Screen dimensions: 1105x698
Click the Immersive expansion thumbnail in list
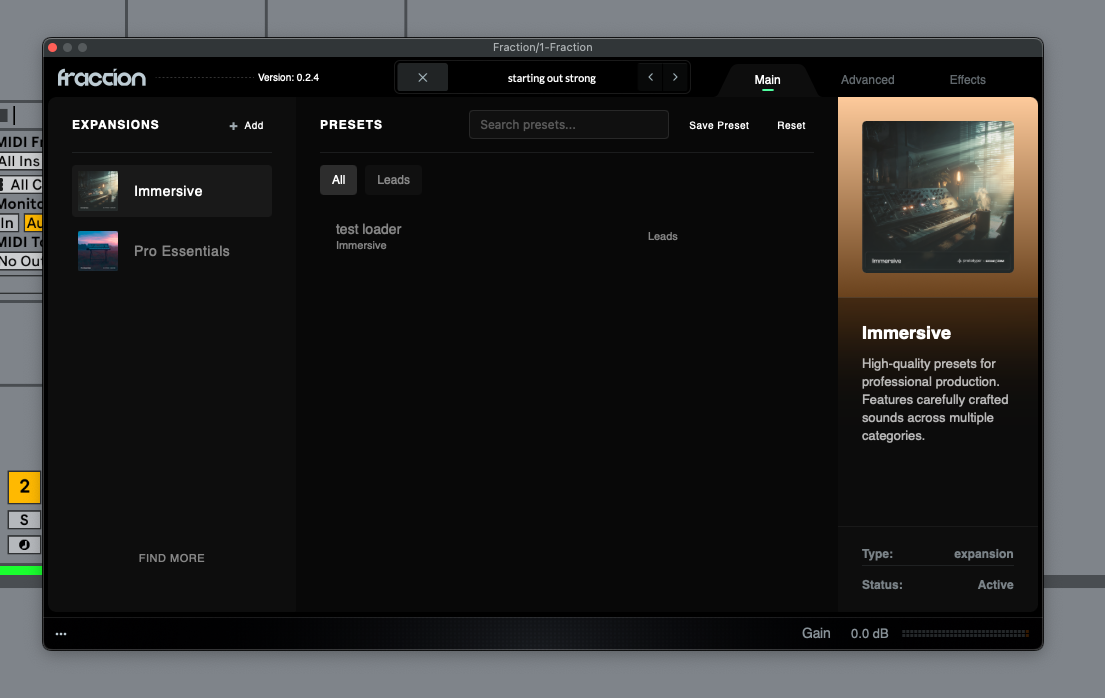(98, 191)
